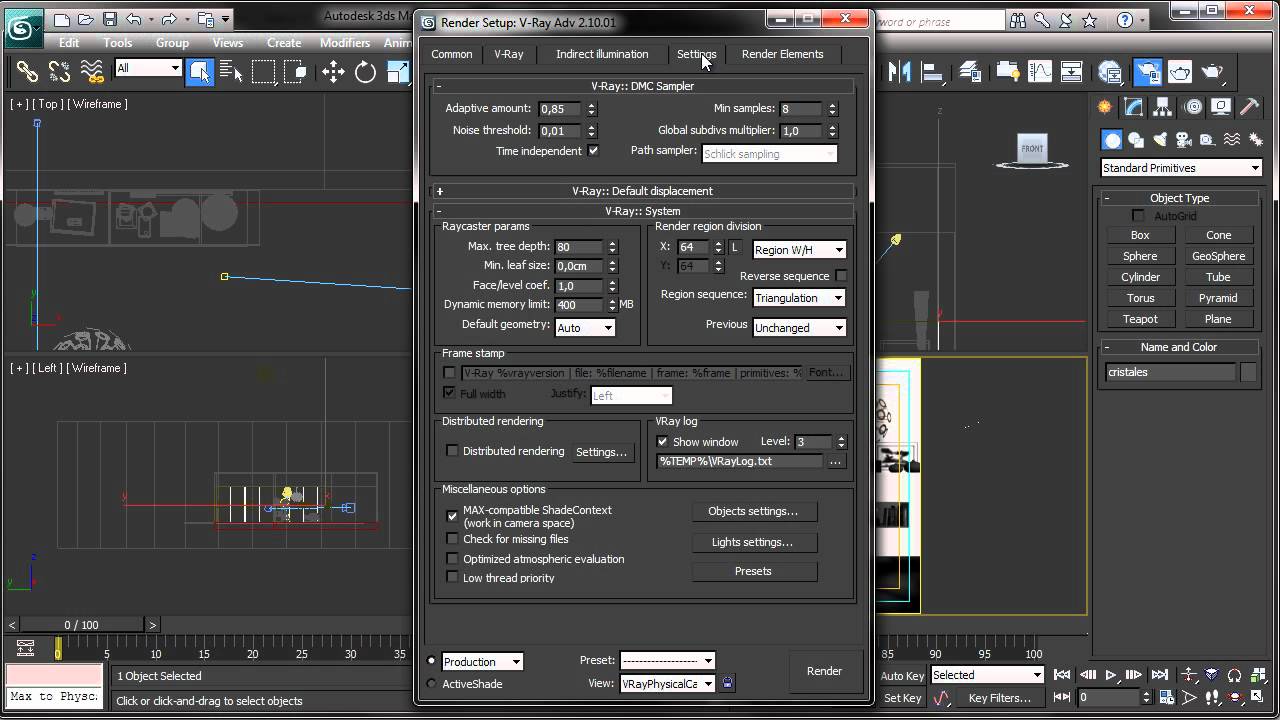
Task: Select the Rotate tool
Action: pyautogui.click(x=365, y=71)
